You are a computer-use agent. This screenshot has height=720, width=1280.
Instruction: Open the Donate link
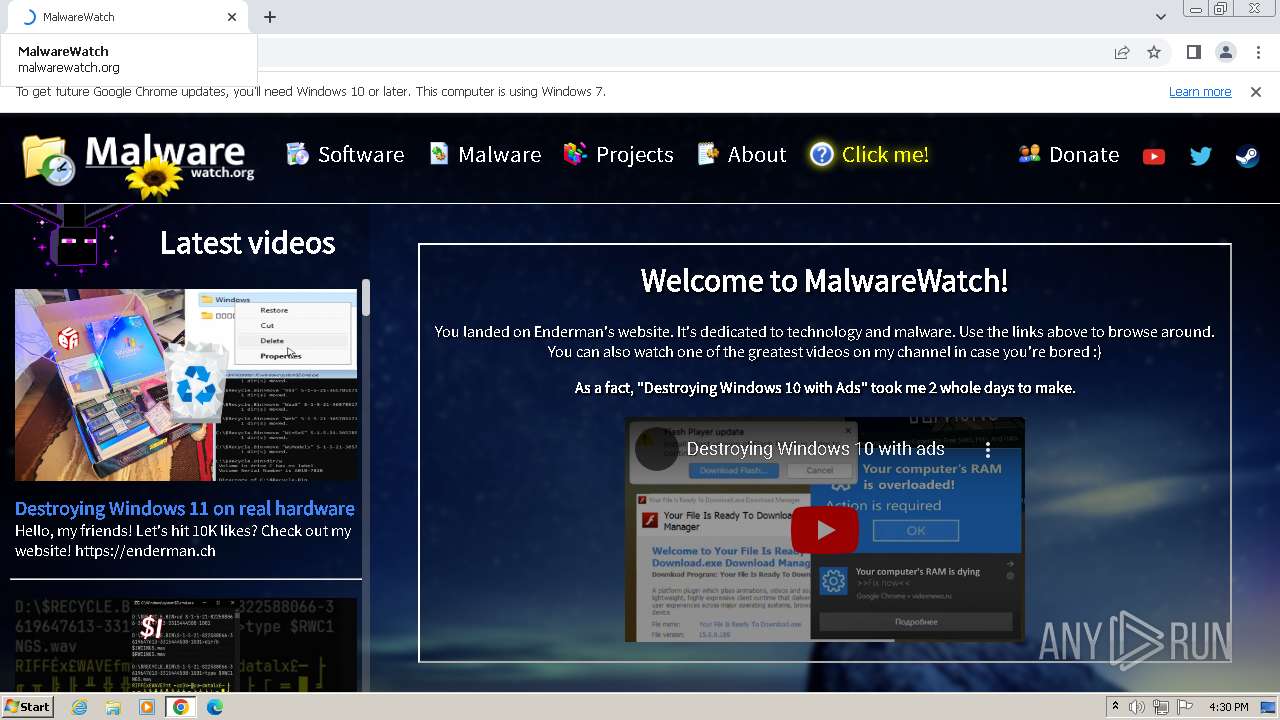click(x=1068, y=154)
